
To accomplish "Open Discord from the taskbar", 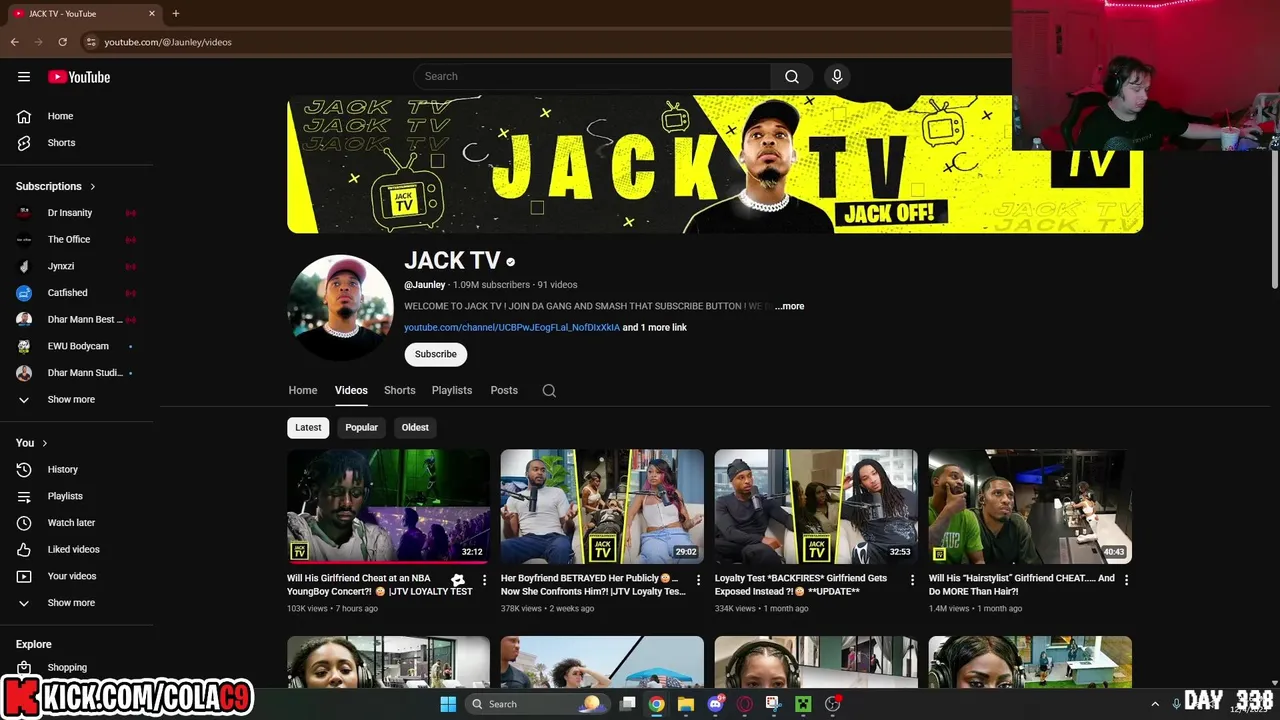I will tap(715, 704).
